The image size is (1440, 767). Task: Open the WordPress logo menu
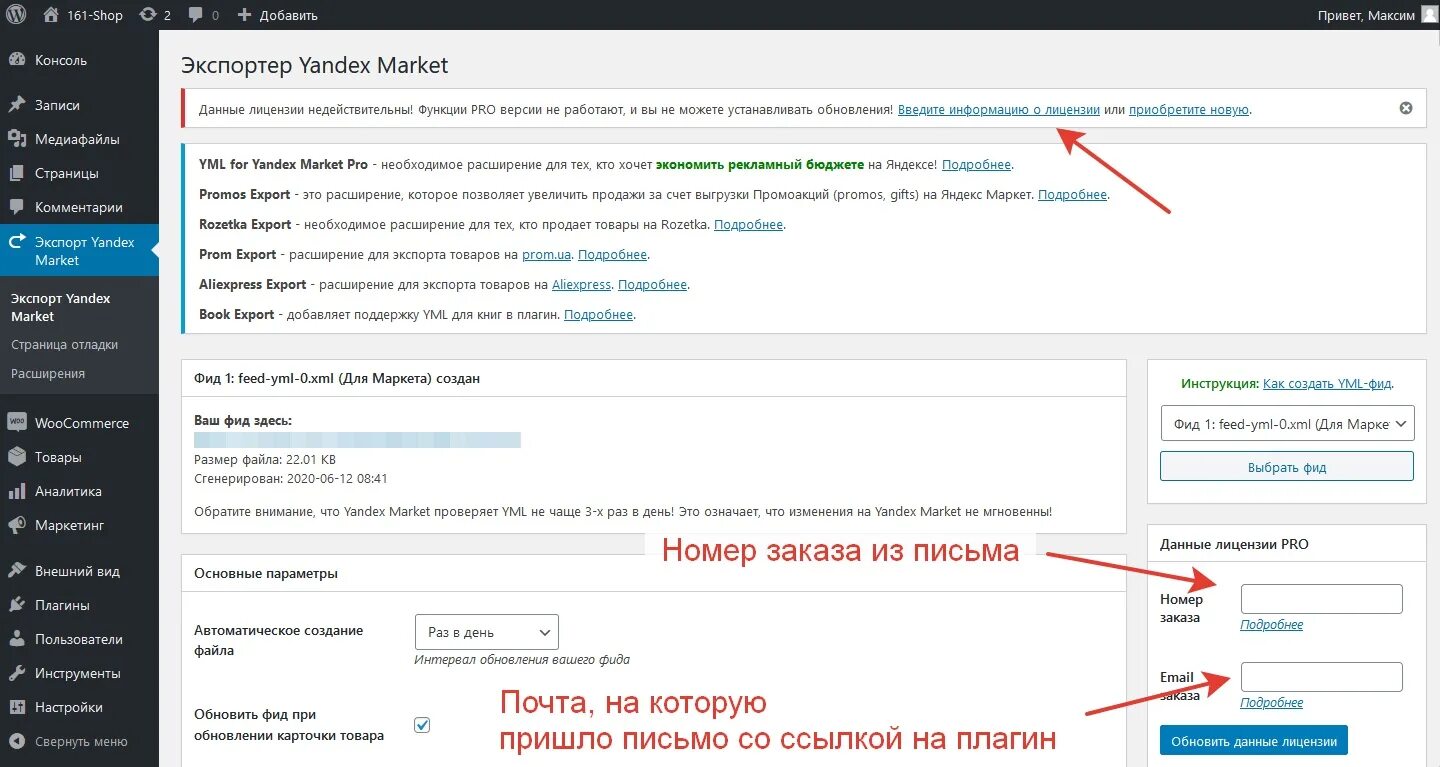17,15
